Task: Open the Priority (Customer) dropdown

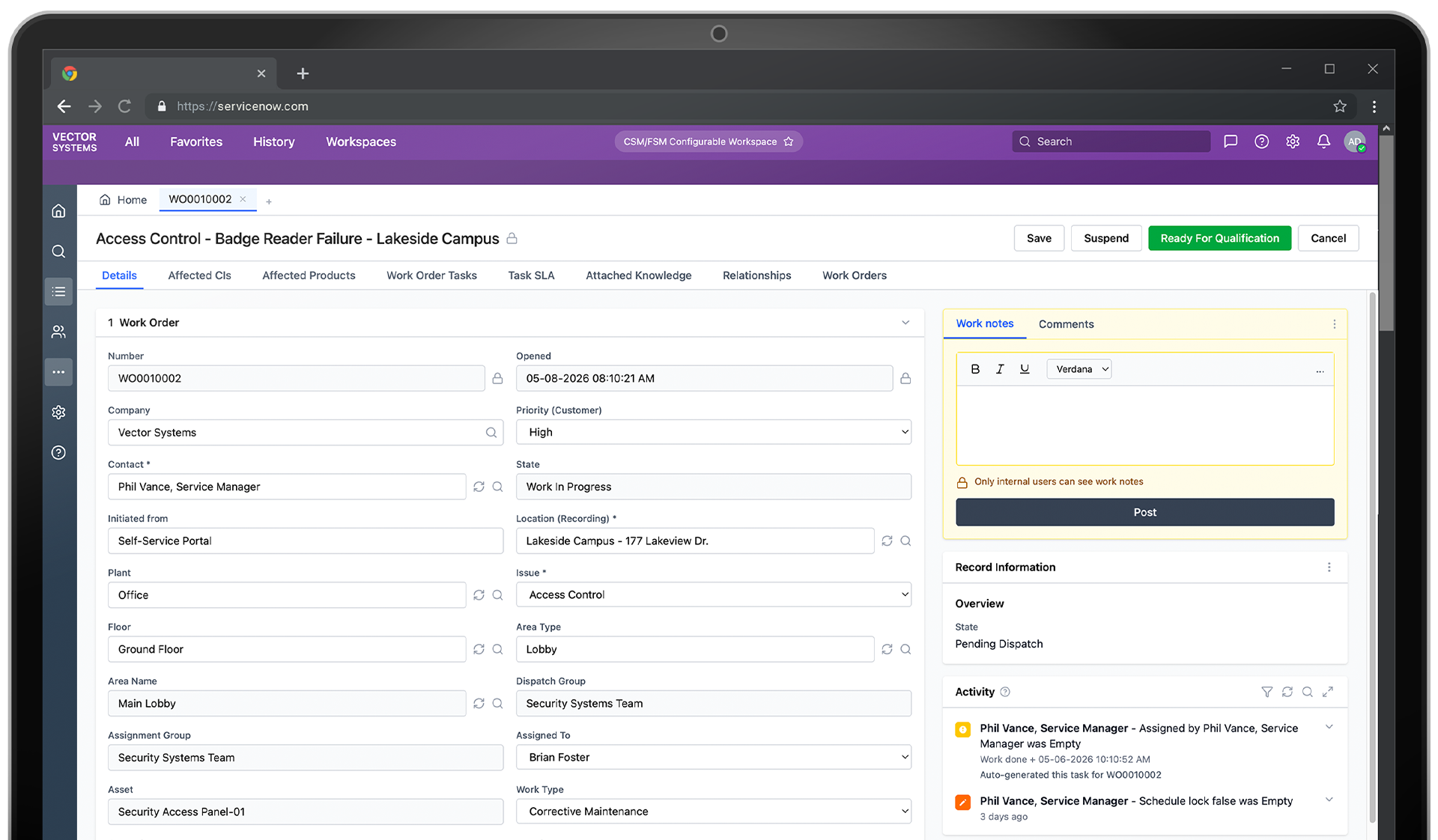Action: point(714,432)
